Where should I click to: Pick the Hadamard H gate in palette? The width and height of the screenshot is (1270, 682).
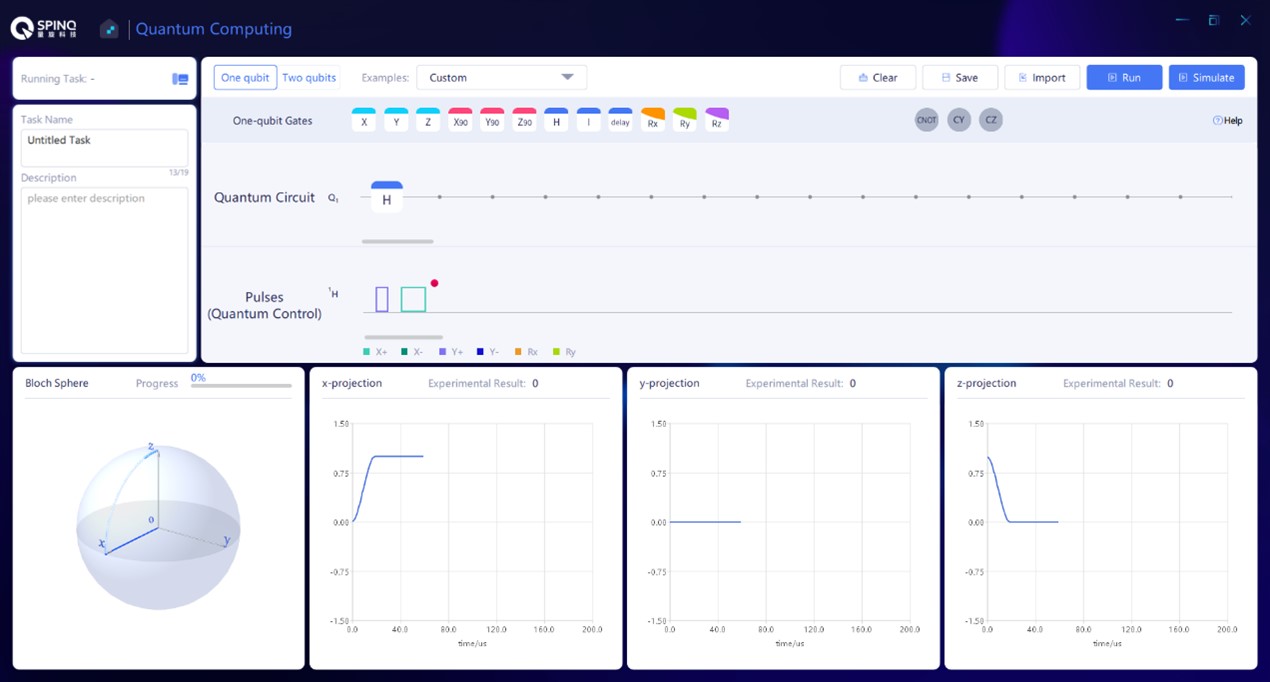pos(556,121)
